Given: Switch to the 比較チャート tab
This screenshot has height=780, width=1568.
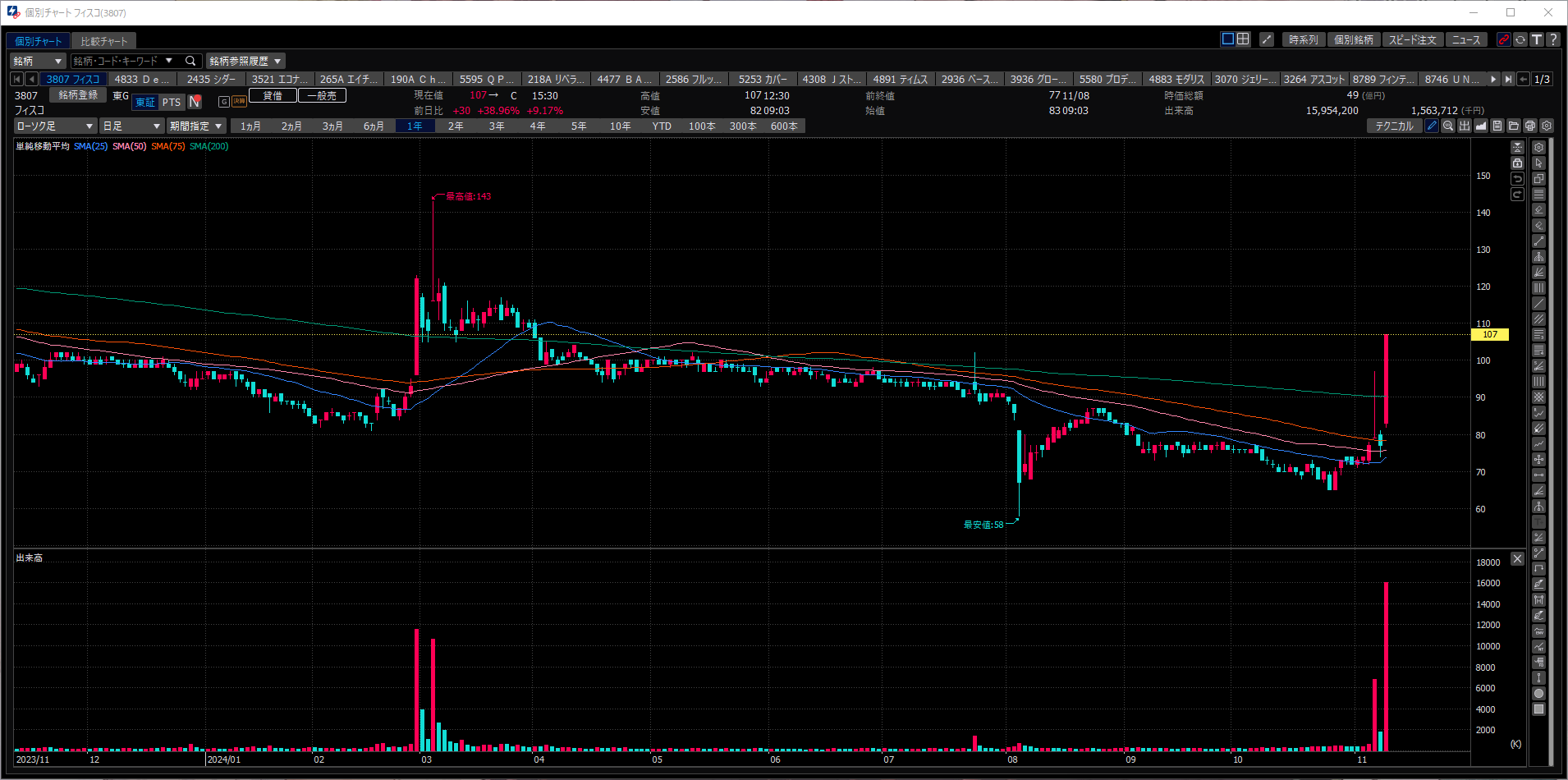Looking at the screenshot, I should (x=104, y=41).
